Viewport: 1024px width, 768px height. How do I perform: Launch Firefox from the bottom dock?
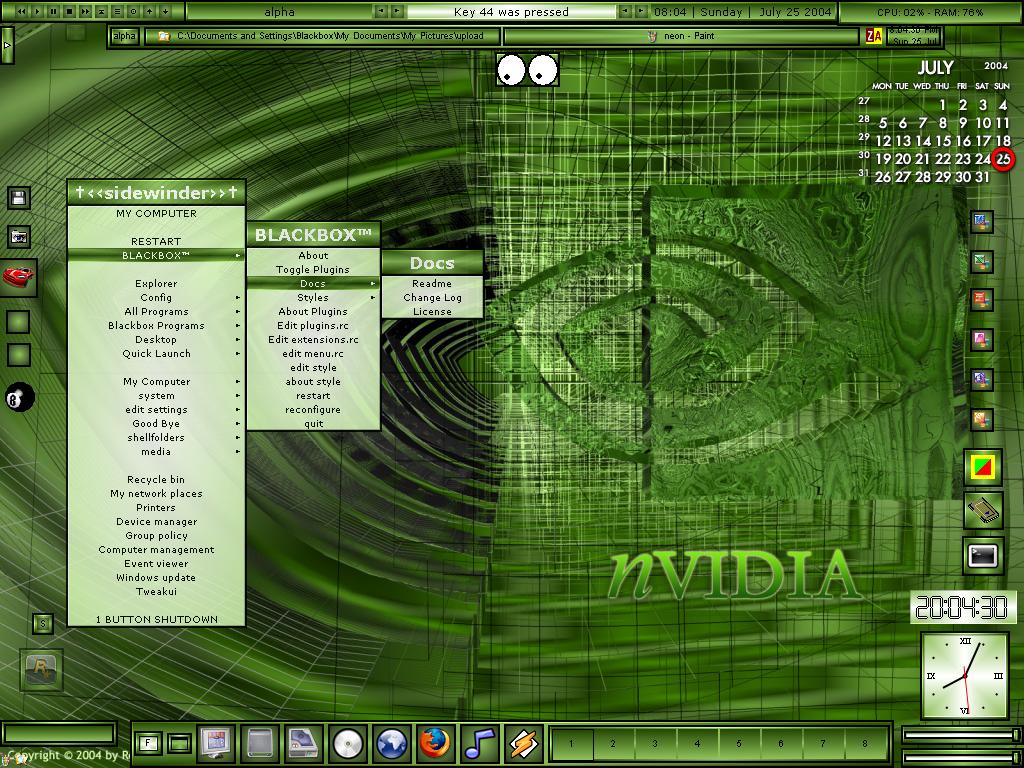pos(436,743)
